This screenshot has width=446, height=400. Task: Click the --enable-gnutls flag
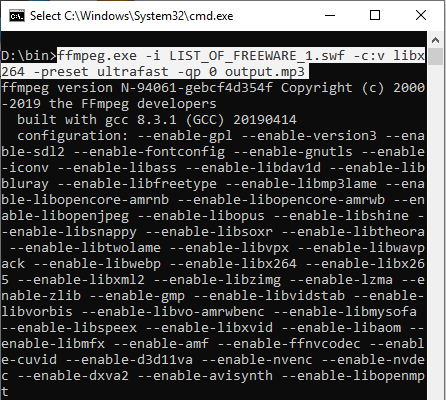(293, 152)
